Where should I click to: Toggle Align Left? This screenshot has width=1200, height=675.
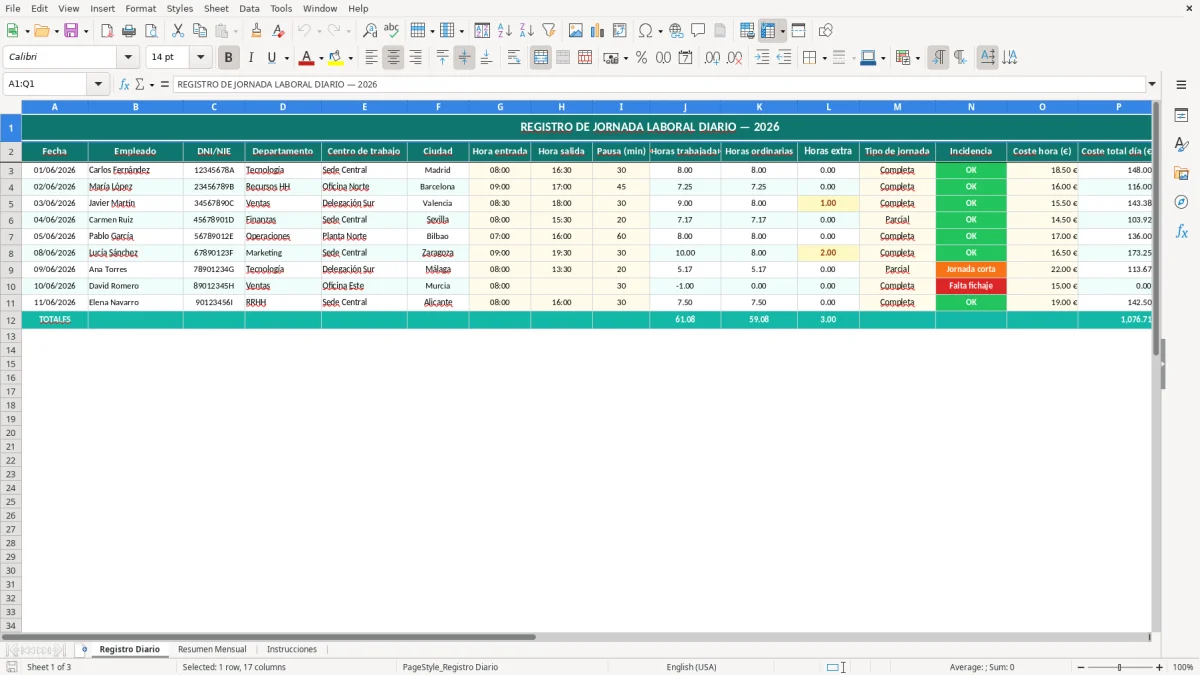371,58
